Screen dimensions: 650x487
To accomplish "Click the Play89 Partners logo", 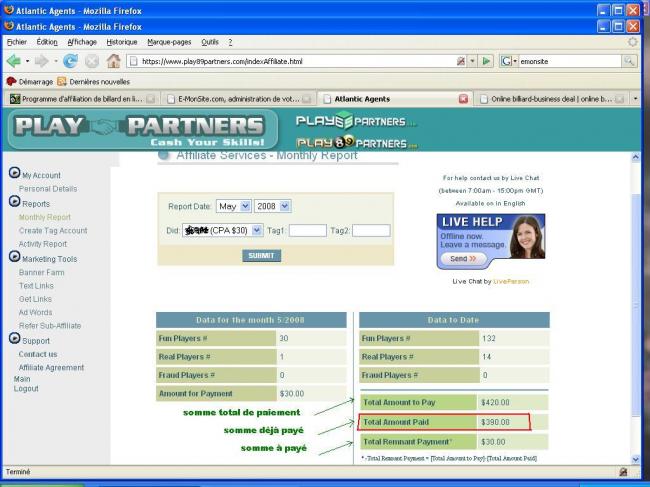I will 357,143.
